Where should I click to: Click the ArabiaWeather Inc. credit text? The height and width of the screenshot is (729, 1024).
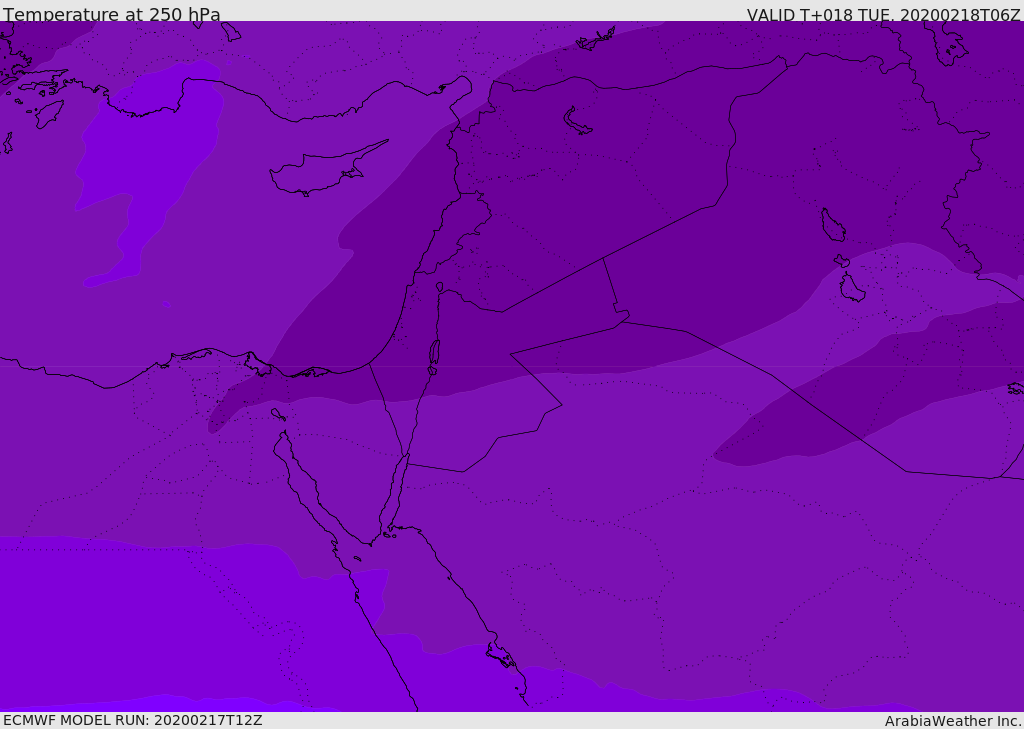(954, 721)
